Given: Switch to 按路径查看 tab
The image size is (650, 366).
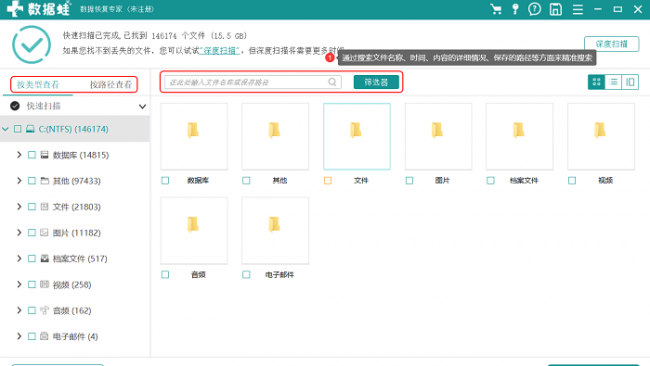Looking at the screenshot, I should (111, 85).
